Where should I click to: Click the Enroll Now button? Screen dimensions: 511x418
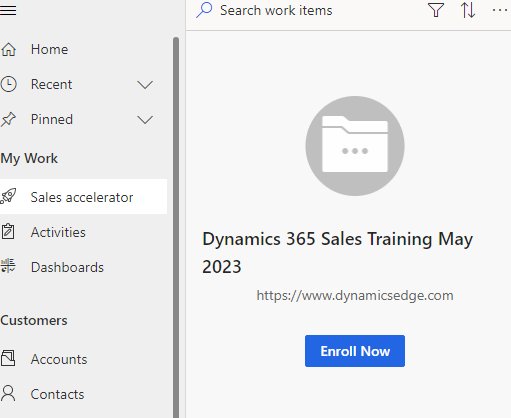click(x=355, y=351)
